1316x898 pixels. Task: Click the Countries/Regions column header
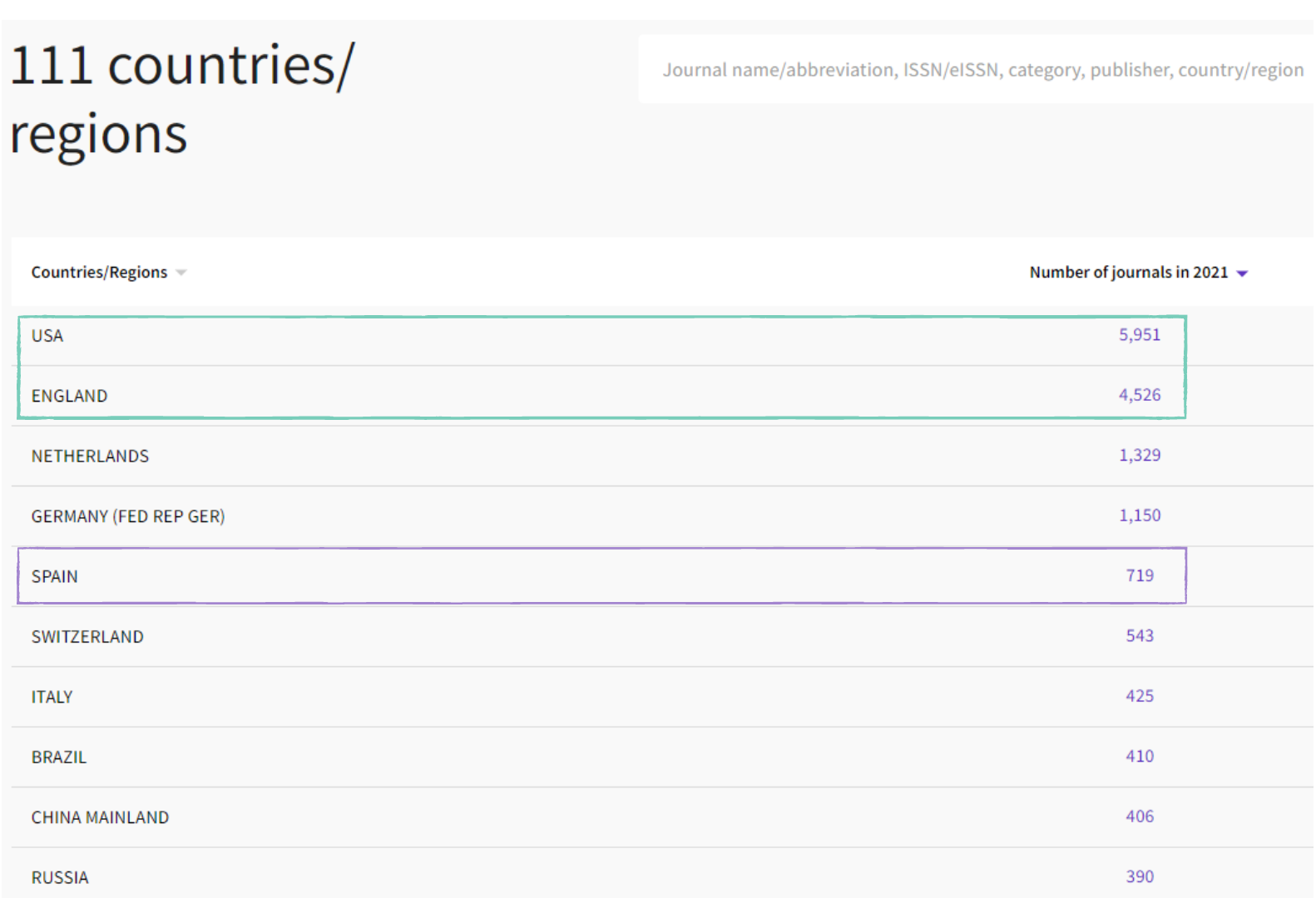99,272
